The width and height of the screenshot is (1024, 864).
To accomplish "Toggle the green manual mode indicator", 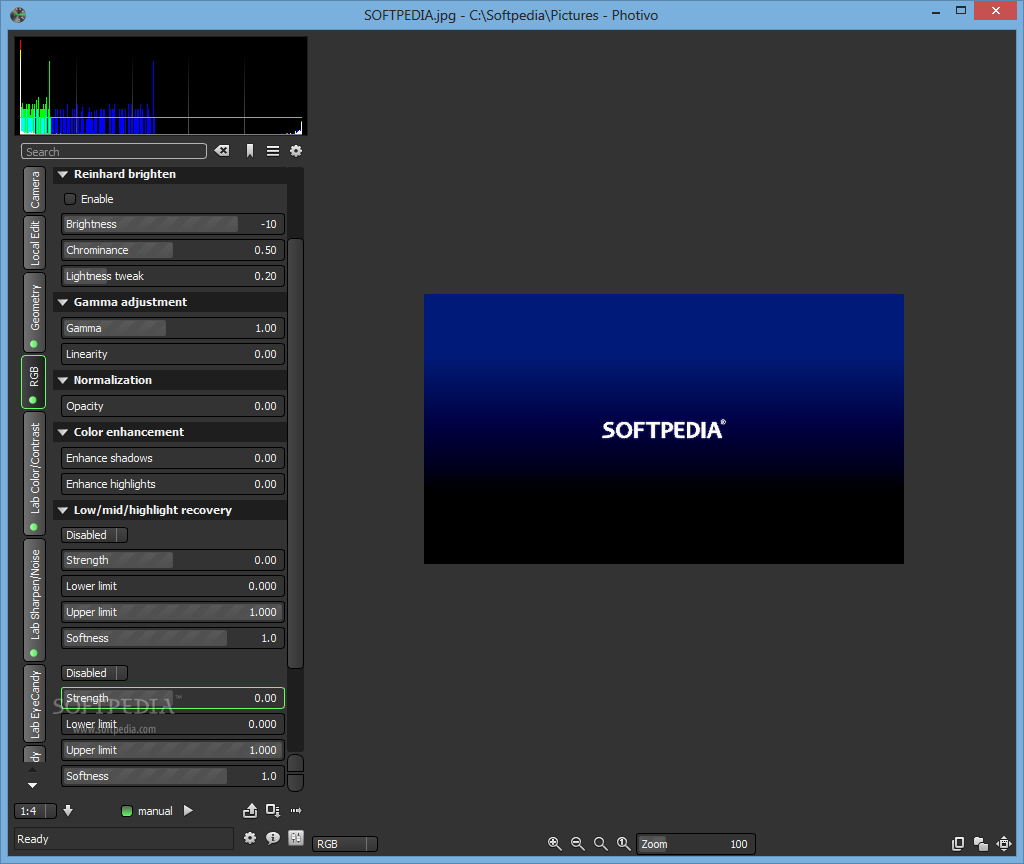I will [127, 811].
